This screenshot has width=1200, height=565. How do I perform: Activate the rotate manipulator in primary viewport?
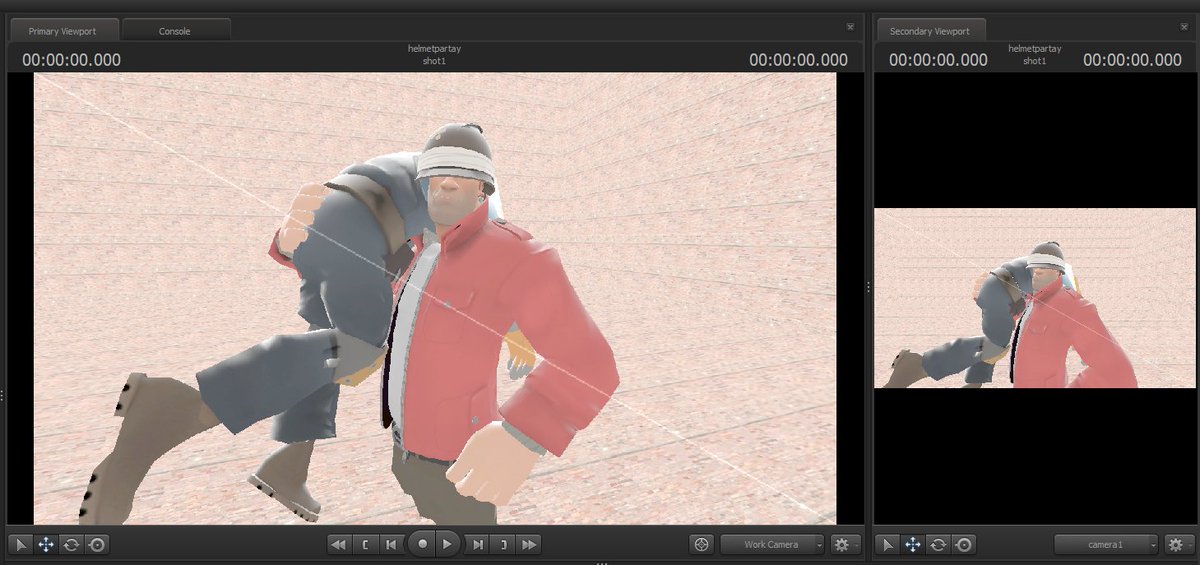click(x=71, y=545)
